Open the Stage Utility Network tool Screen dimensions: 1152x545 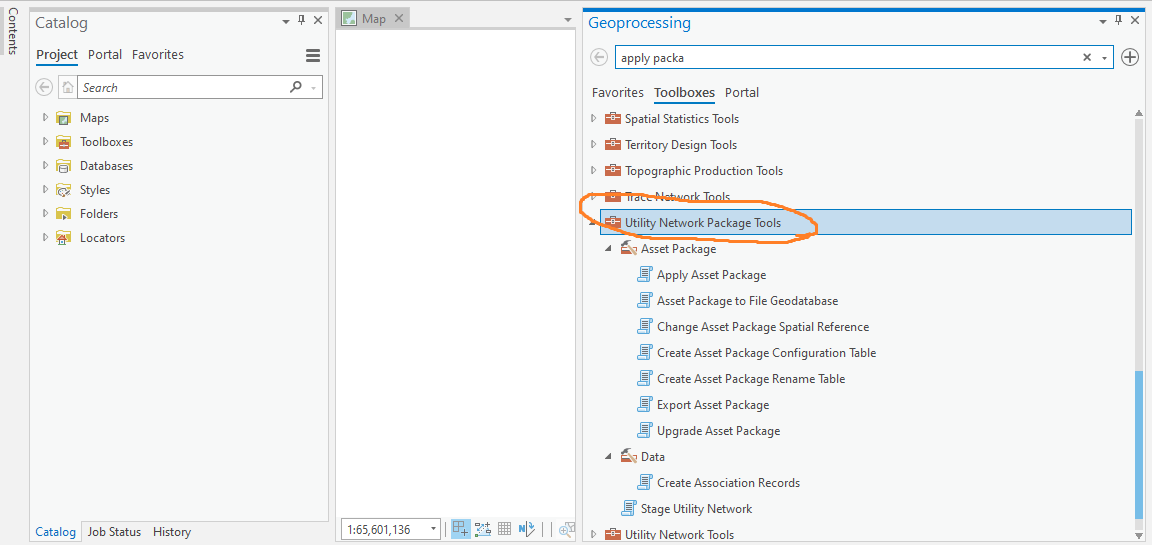click(x=696, y=508)
